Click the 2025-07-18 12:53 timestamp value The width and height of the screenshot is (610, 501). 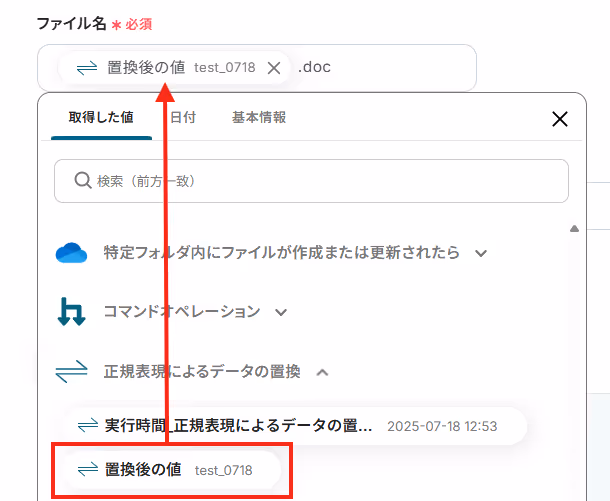point(442,426)
